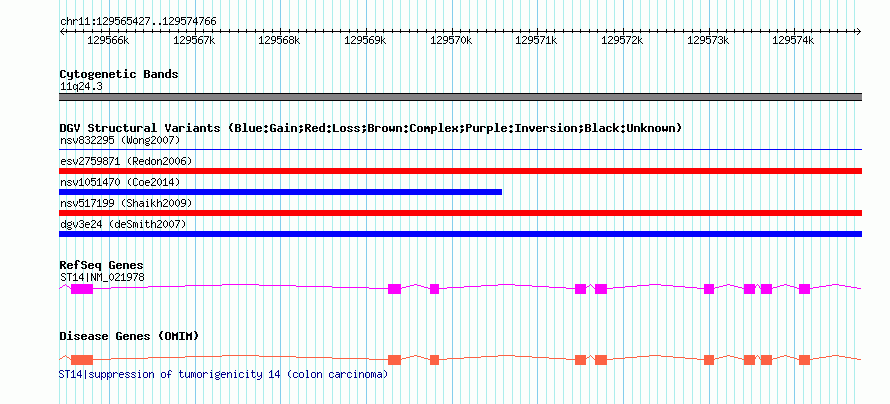Click the 129567k ruler tick label
The image size is (890, 404).
(194, 40)
